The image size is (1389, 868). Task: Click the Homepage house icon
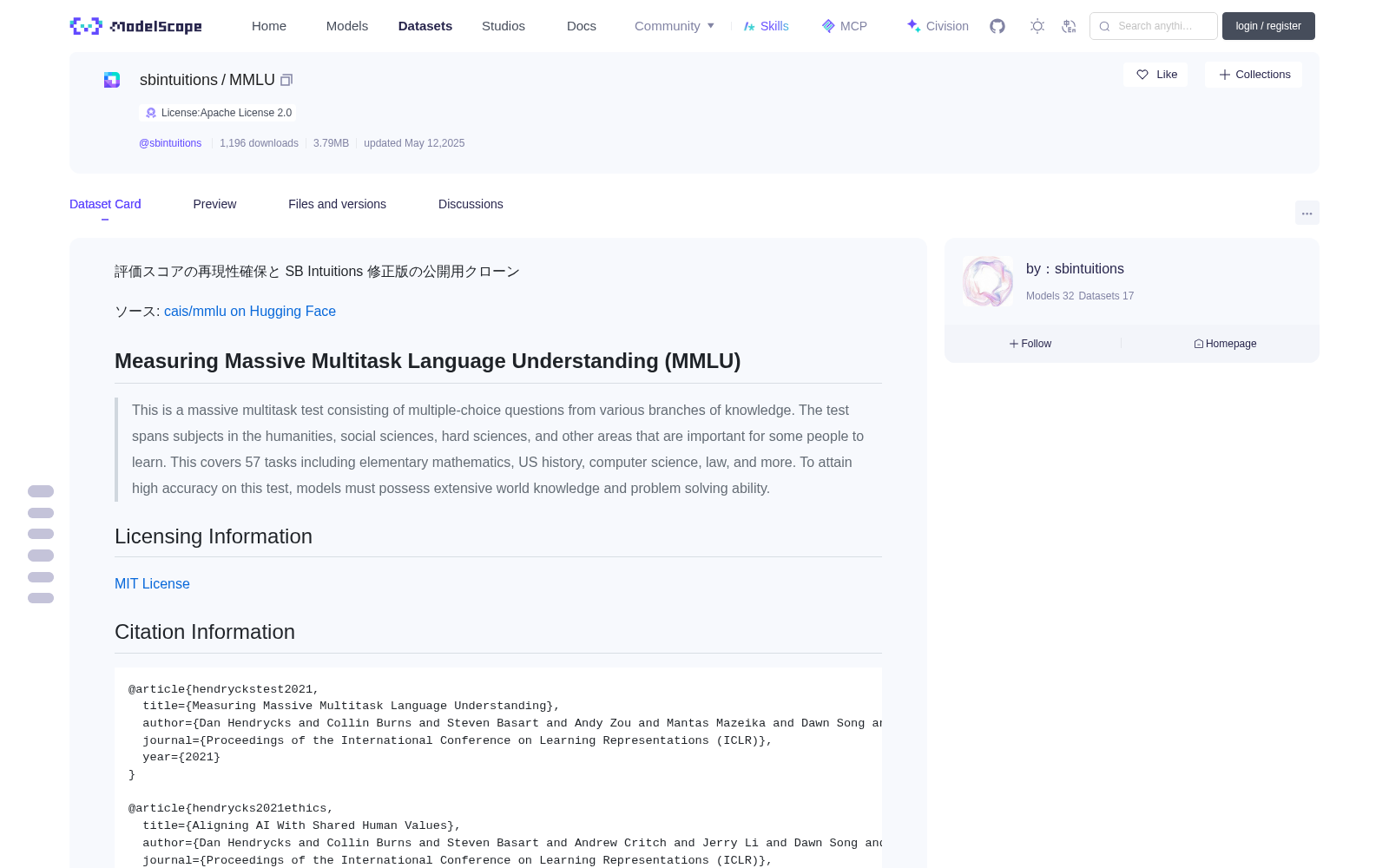coord(1199,344)
